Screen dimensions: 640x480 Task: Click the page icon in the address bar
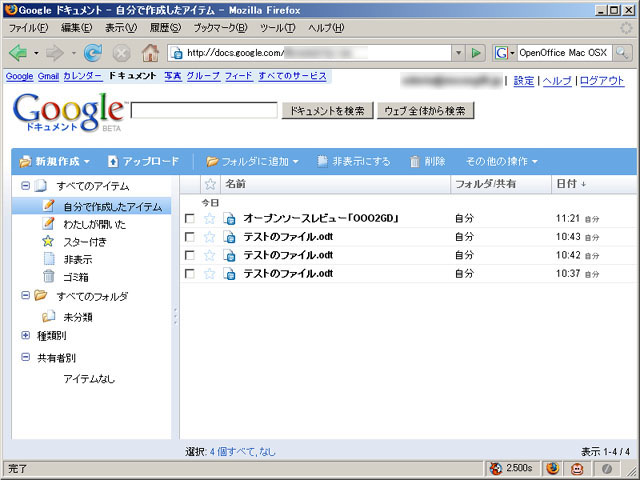[177, 53]
